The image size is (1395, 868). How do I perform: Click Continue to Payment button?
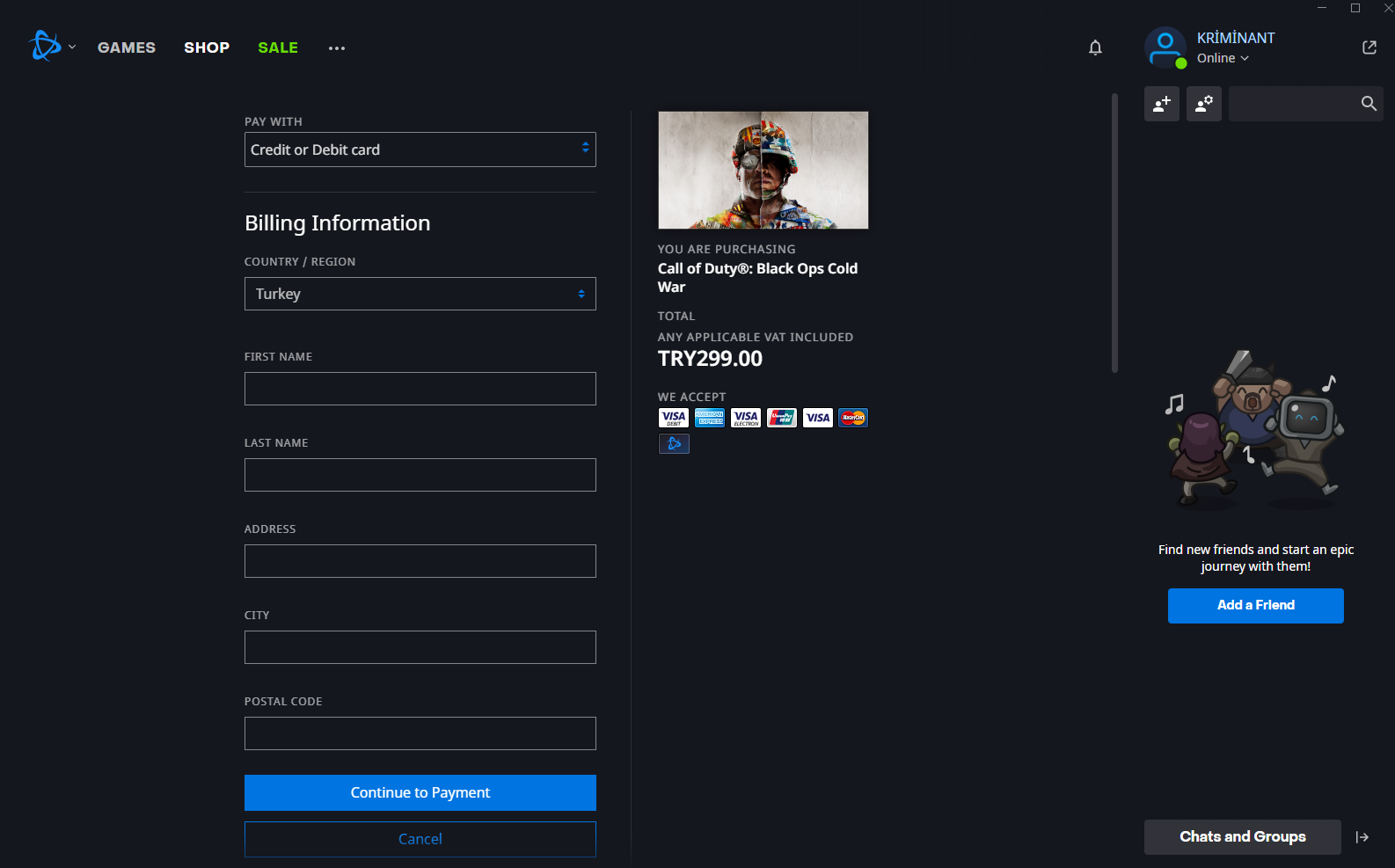(x=420, y=792)
